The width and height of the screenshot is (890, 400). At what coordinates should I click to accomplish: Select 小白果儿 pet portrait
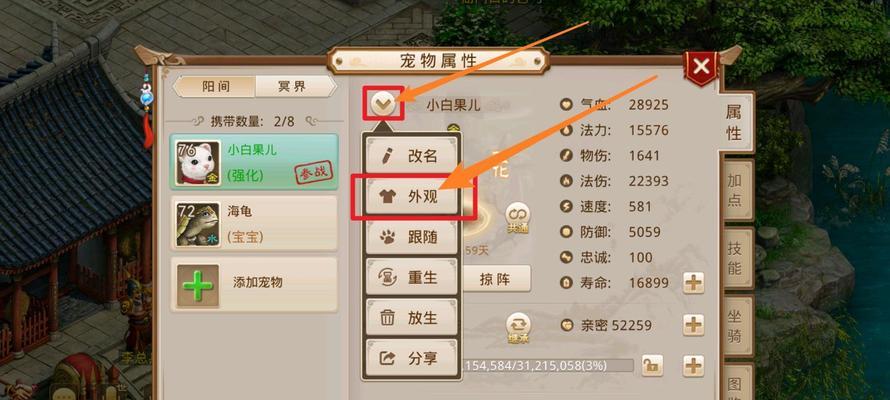tap(198, 163)
